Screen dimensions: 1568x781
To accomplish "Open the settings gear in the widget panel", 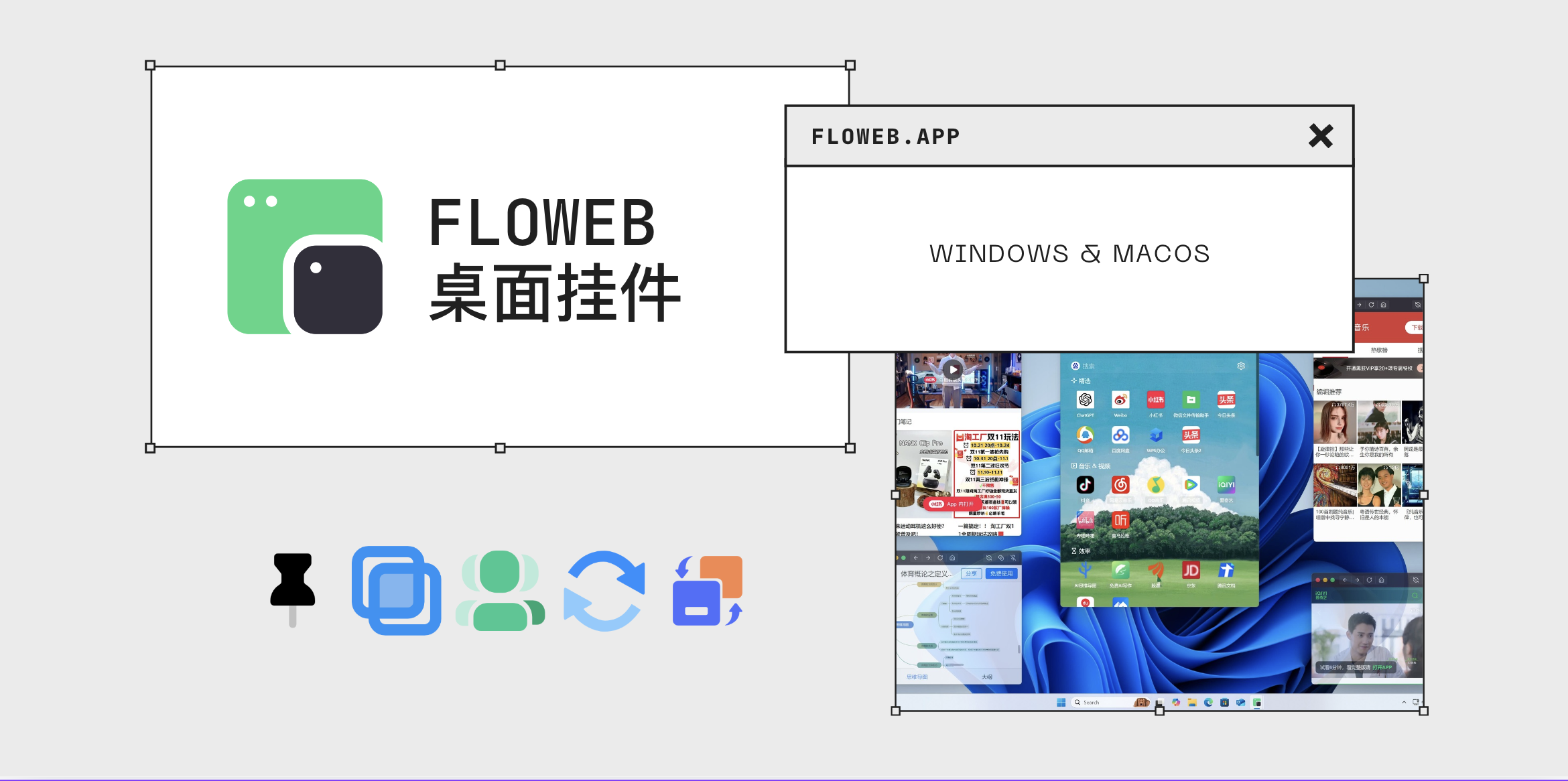I will pos(1241,366).
